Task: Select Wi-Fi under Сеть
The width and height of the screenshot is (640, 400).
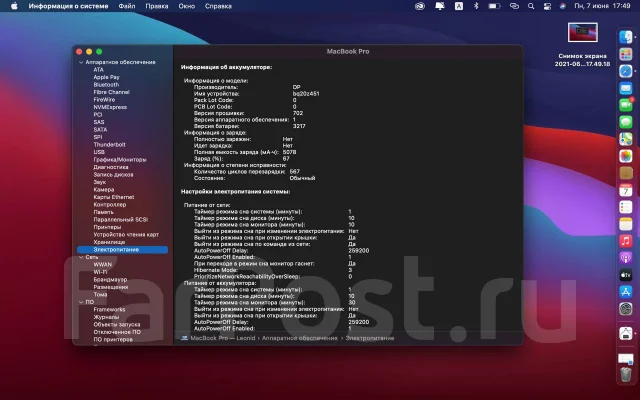Action: [x=100, y=272]
